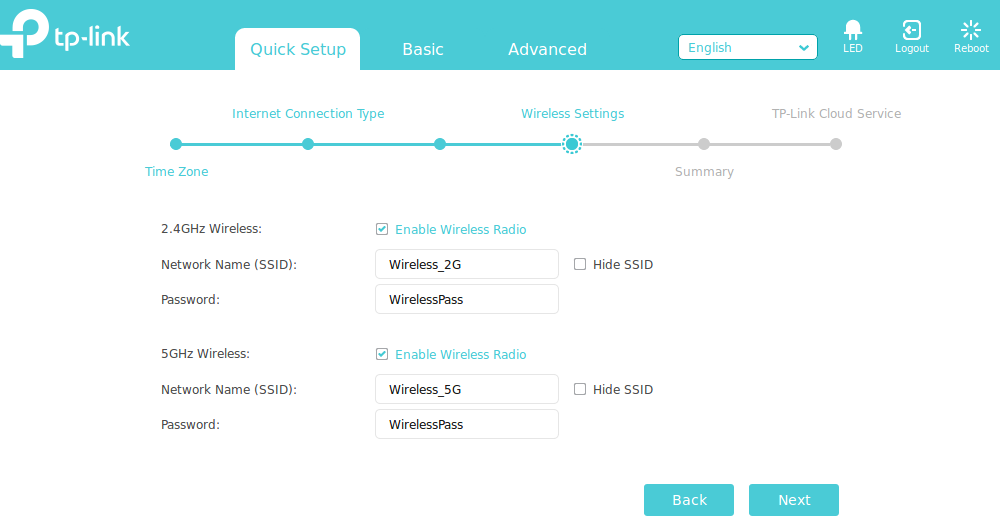Image resolution: width=1000 pixels, height=530 pixels.
Task: Click the TP-Link logo
Action: point(66,35)
